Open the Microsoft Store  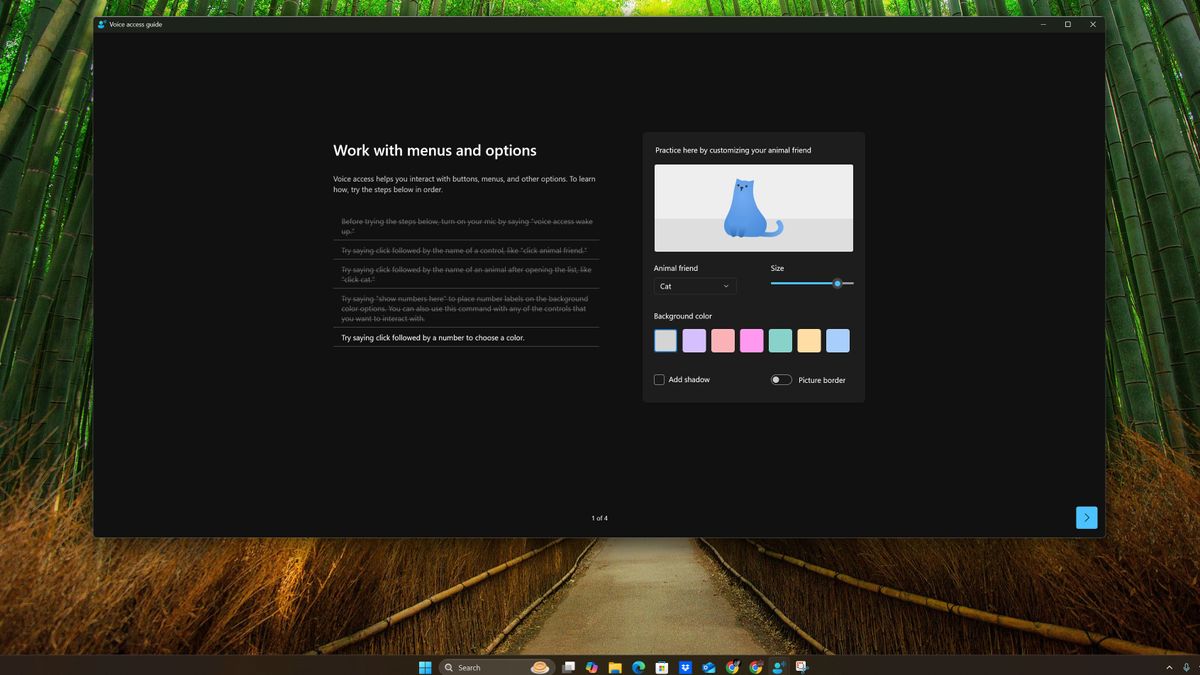[661, 666]
